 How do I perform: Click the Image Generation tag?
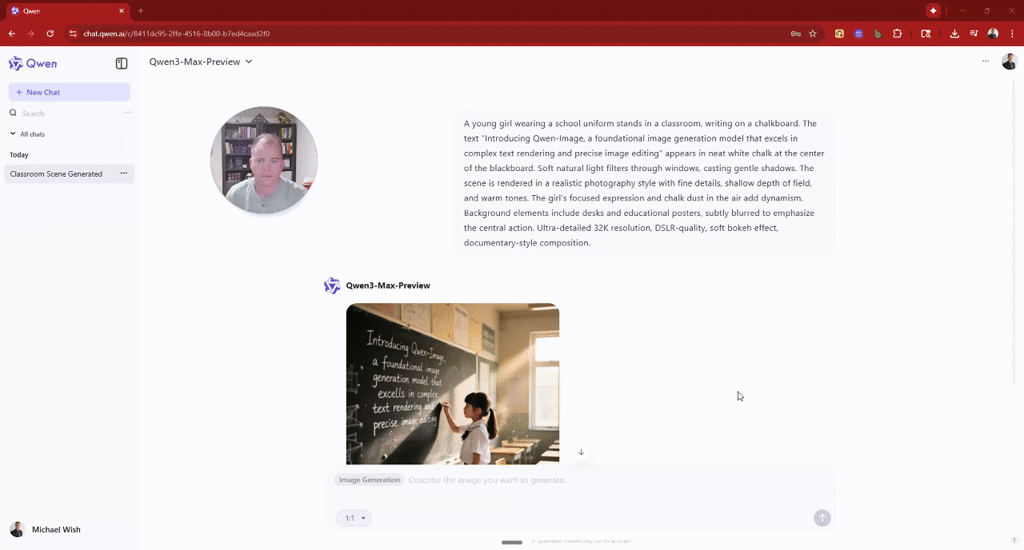click(x=369, y=479)
